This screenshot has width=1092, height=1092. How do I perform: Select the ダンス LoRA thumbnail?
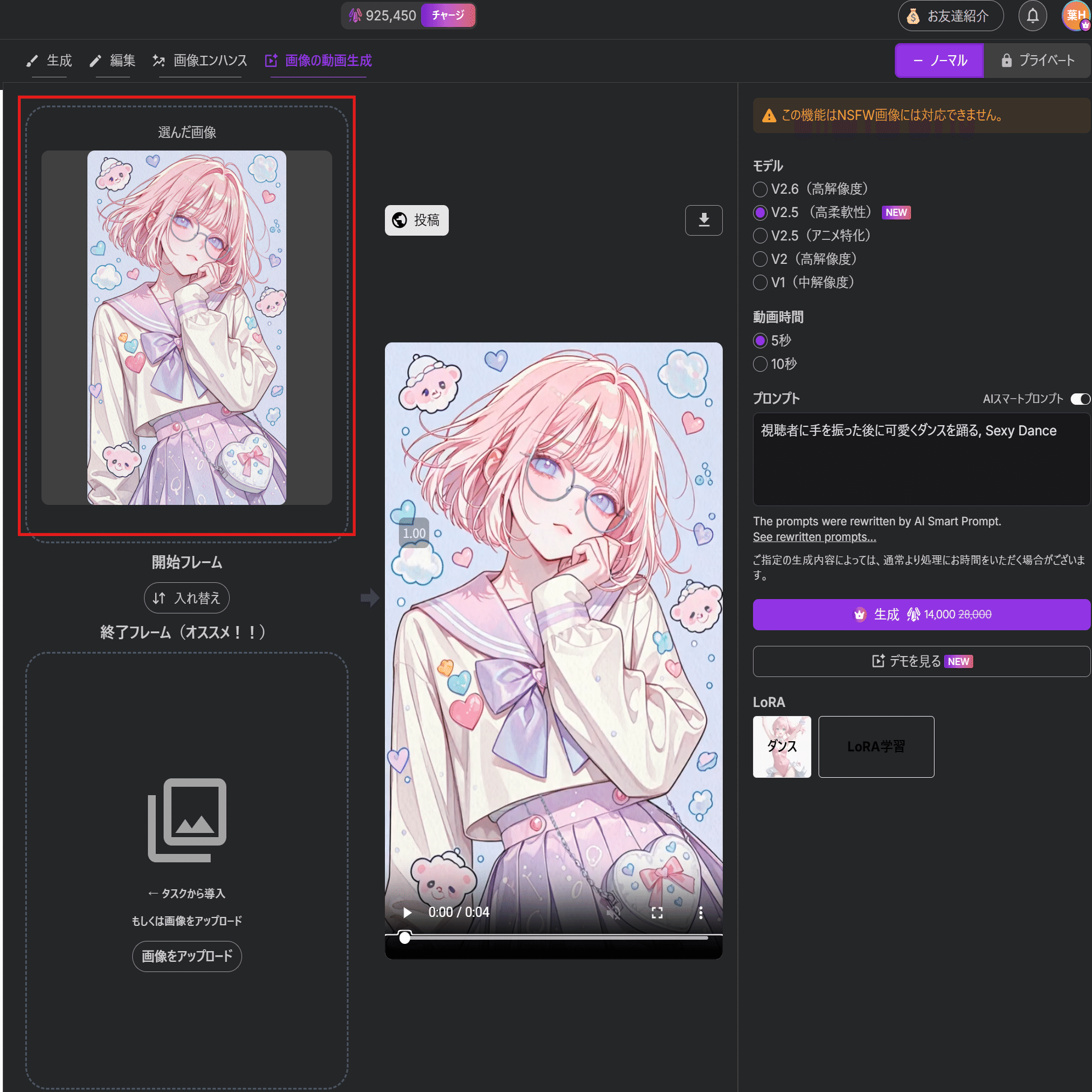click(781, 747)
